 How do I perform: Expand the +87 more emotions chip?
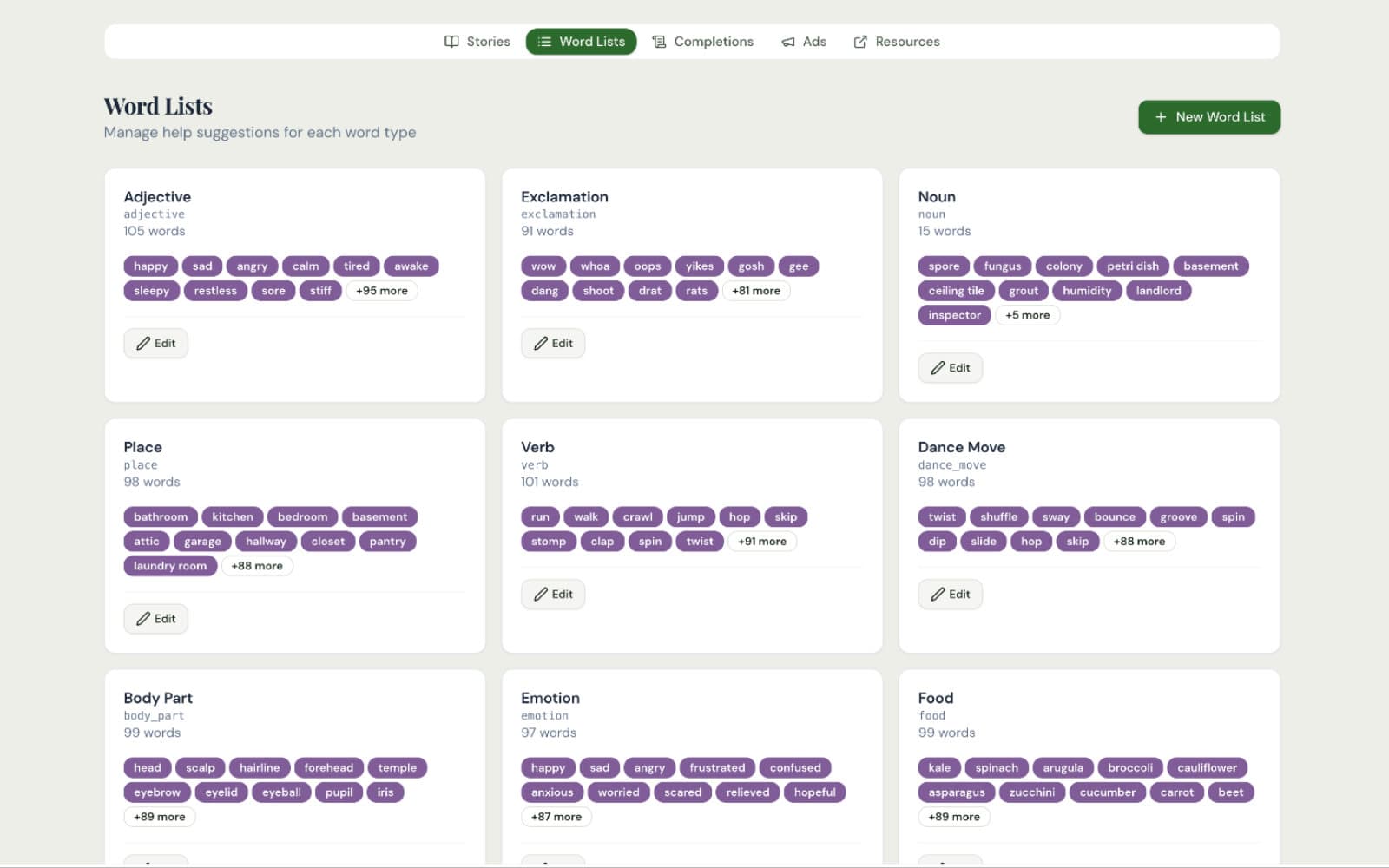[x=556, y=816]
